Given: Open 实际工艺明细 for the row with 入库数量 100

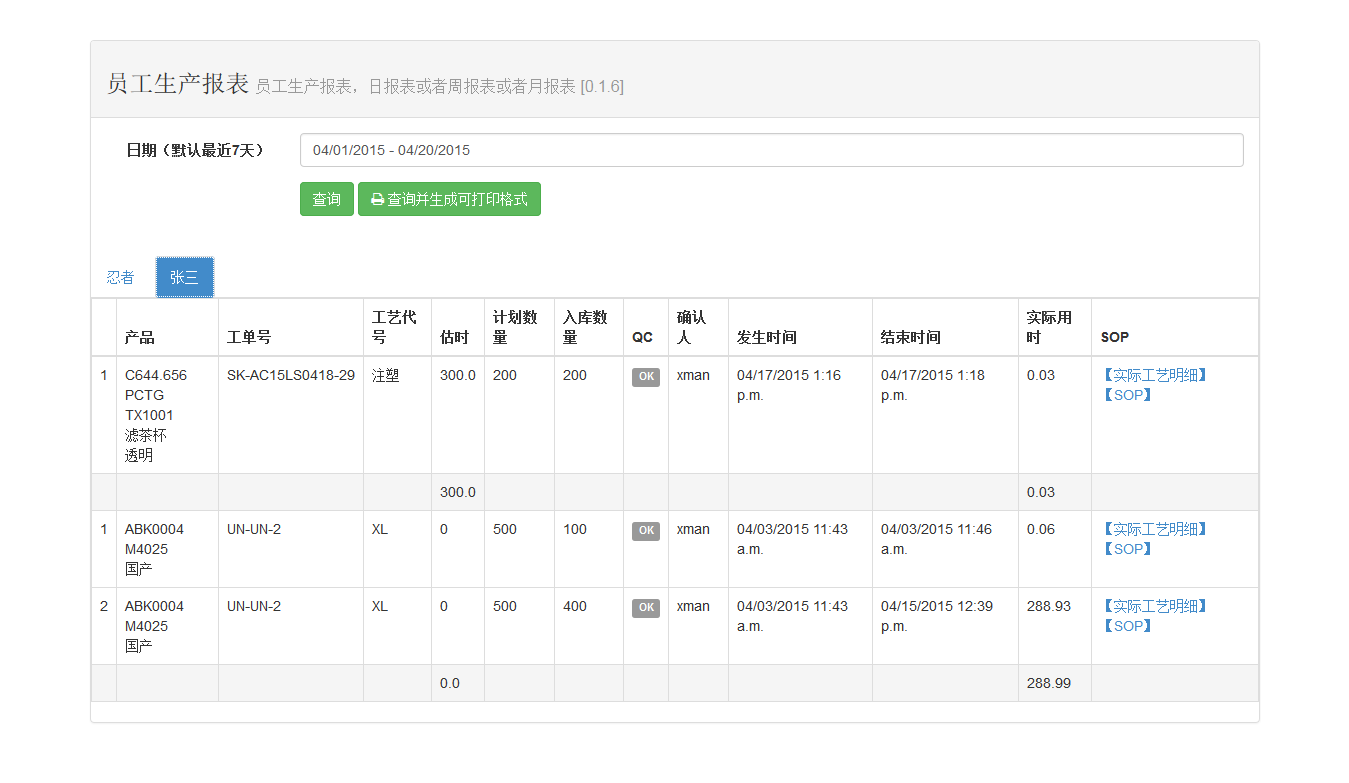Looking at the screenshot, I should [1155, 529].
